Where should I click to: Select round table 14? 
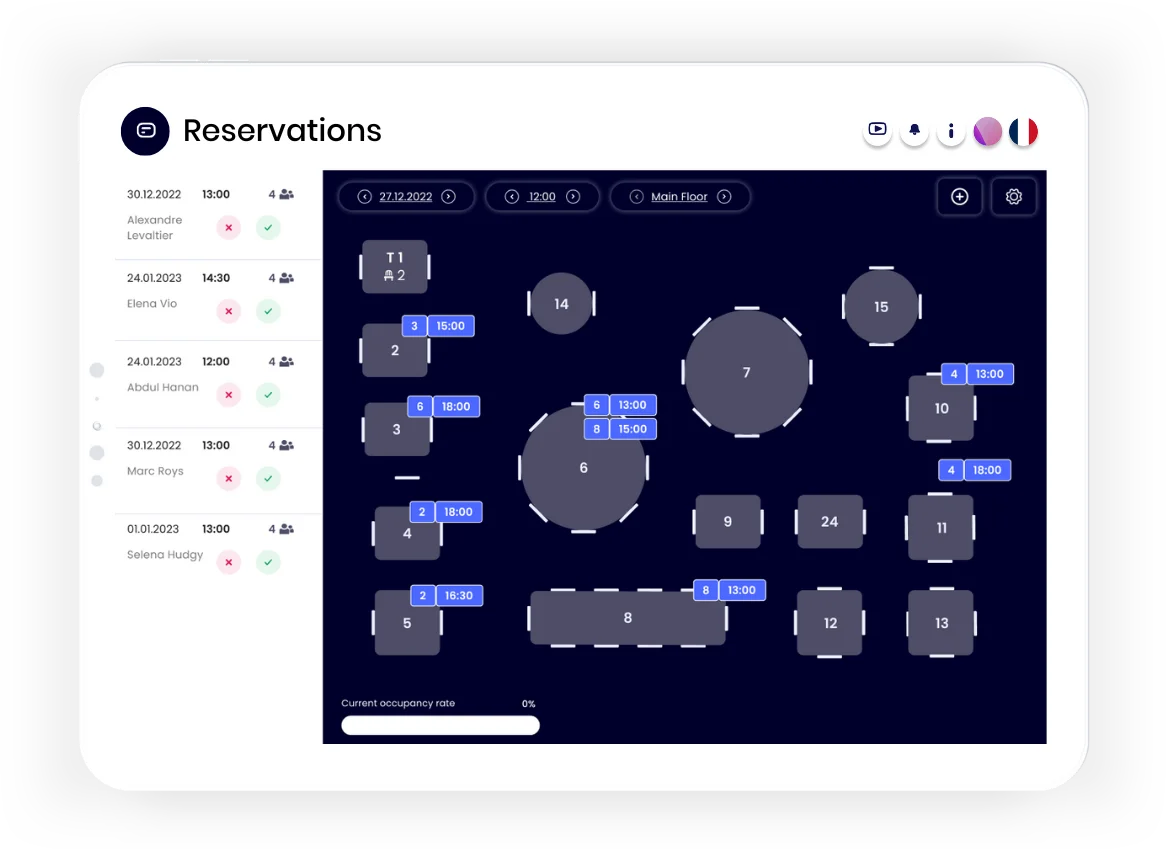tap(561, 303)
